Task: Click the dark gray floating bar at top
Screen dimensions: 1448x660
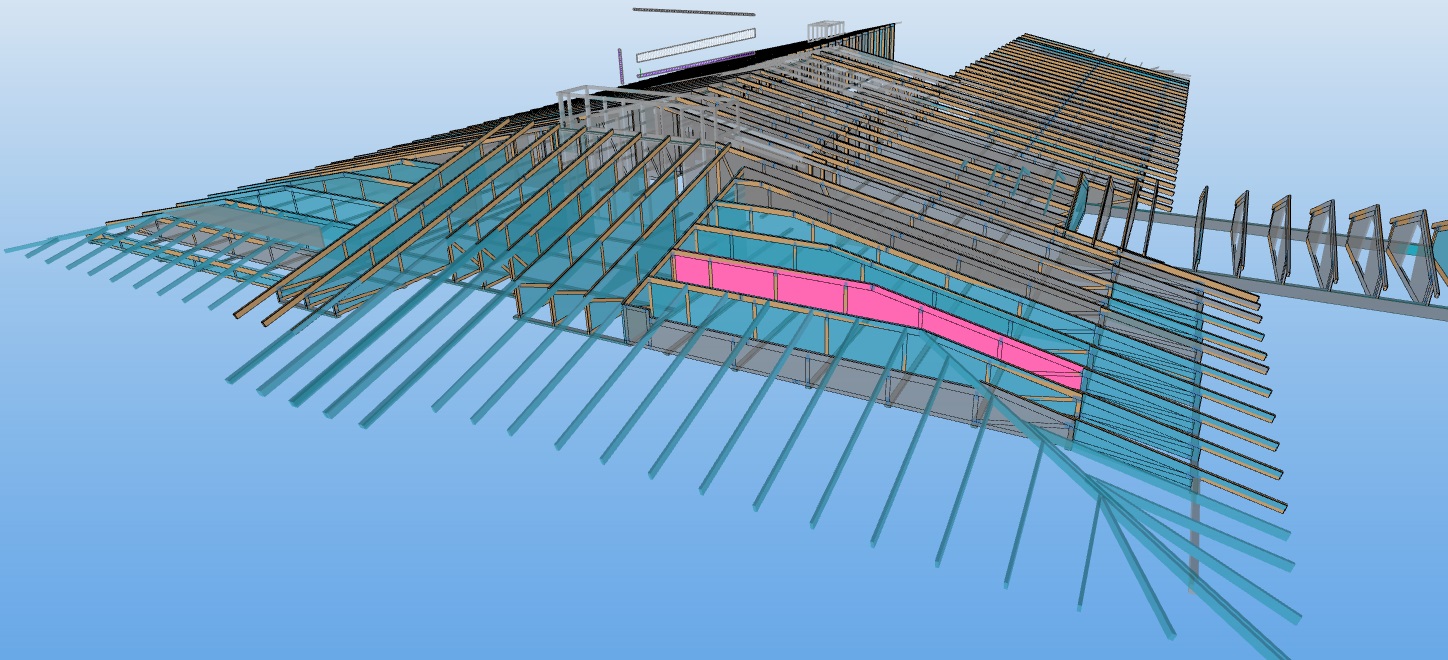Action: coord(693,12)
